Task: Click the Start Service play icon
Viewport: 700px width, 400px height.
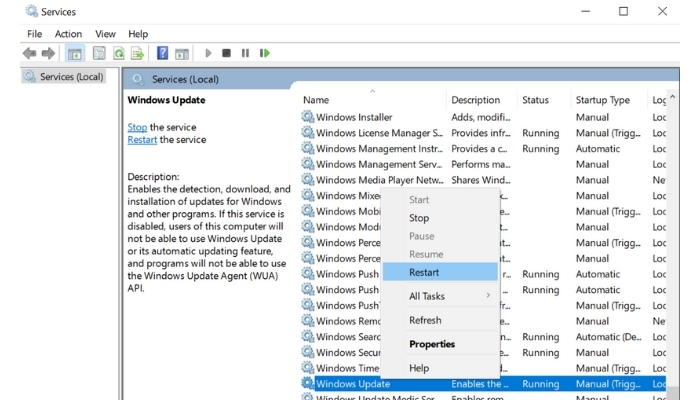Action: pyautogui.click(x=208, y=53)
